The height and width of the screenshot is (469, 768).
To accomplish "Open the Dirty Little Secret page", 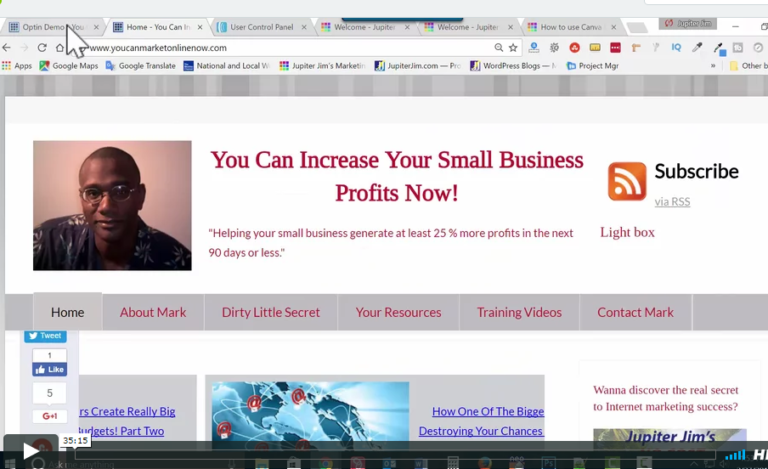I will point(271,312).
